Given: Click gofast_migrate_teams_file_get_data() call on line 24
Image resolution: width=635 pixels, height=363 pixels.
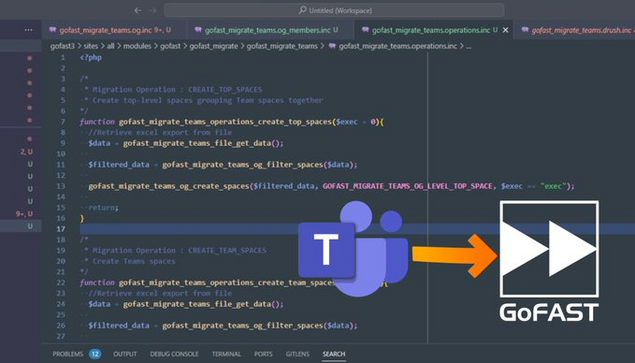Looking at the screenshot, I should click(203, 304).
